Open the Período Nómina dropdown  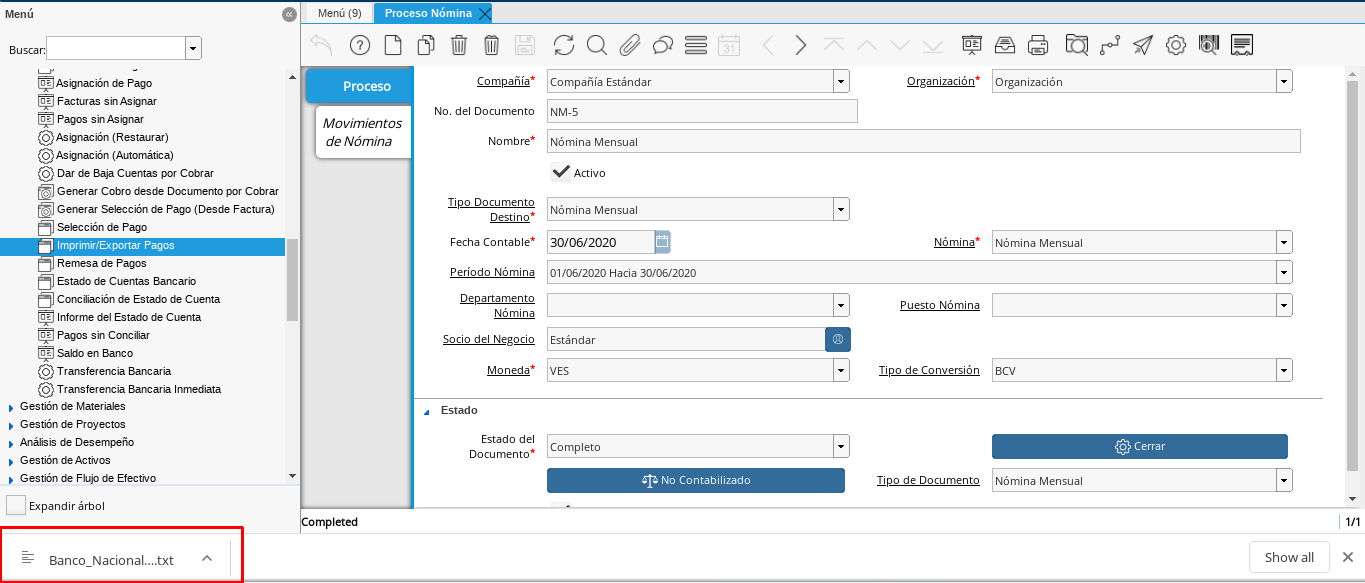1284,273
